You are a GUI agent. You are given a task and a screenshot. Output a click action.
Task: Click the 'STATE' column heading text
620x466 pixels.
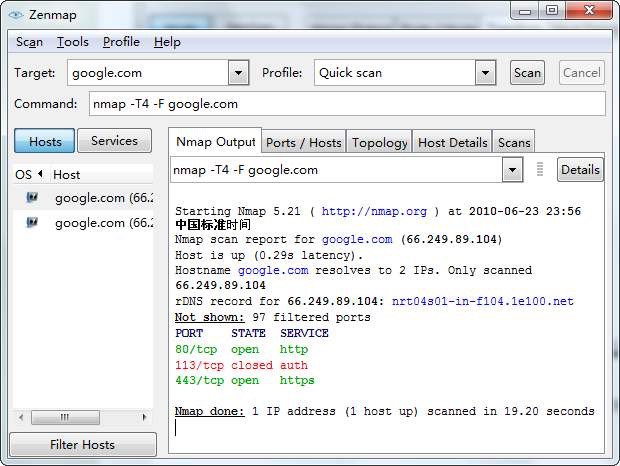[248, 333]
